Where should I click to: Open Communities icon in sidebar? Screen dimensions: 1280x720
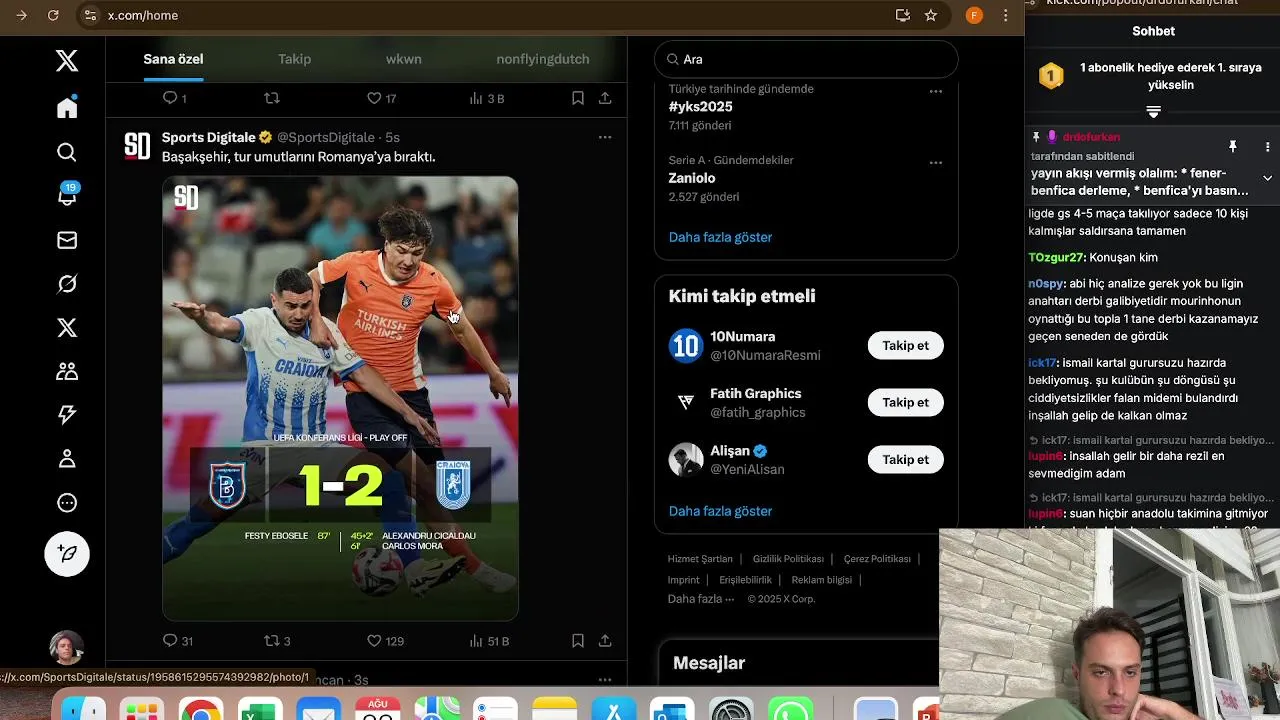tap(67, 371)
